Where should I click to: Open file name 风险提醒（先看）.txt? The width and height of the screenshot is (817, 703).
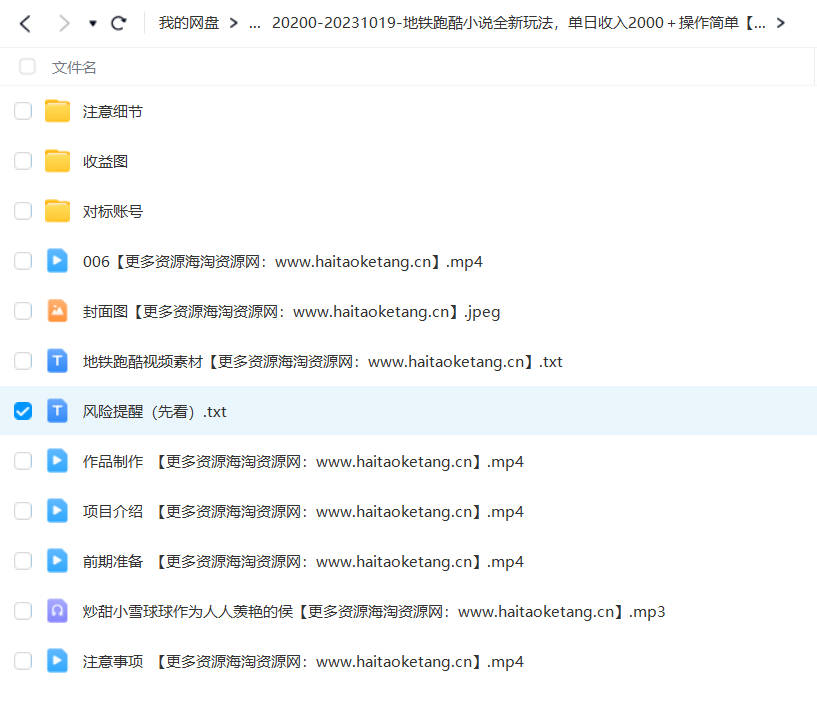pos(155,412)
